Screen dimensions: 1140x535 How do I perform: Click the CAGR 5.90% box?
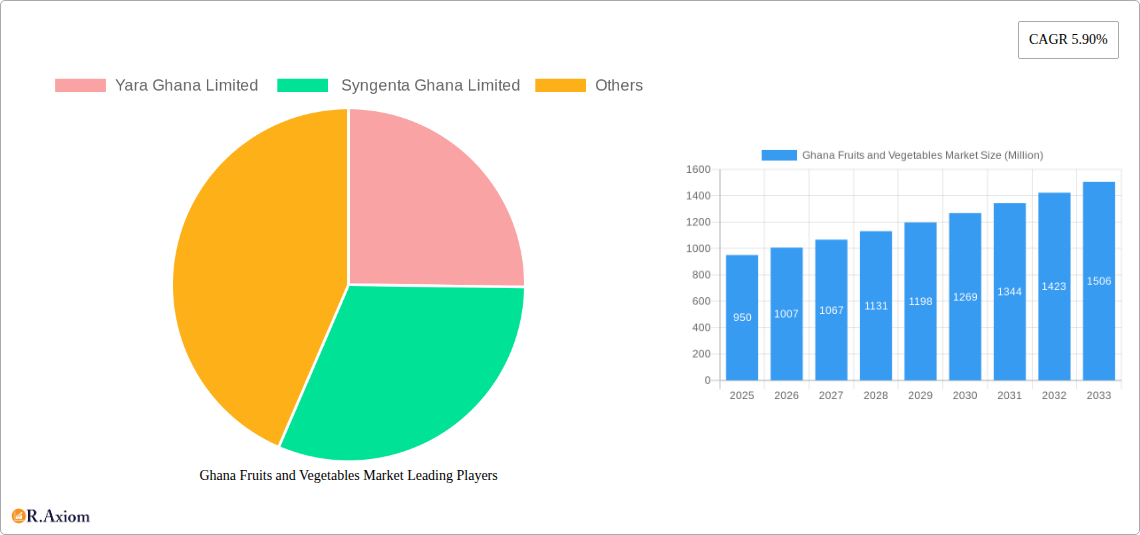(1068, 40)
